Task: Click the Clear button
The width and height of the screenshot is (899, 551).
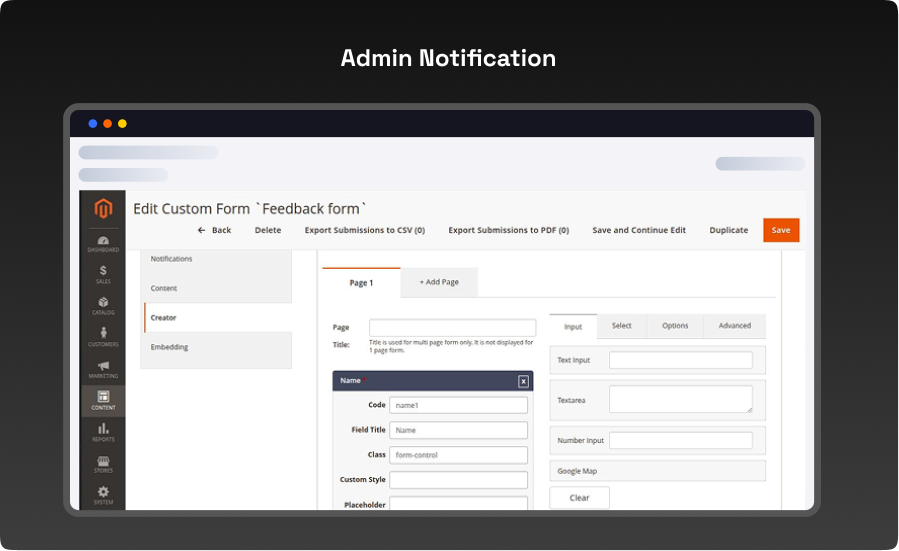Action: [x=579, y=497]
